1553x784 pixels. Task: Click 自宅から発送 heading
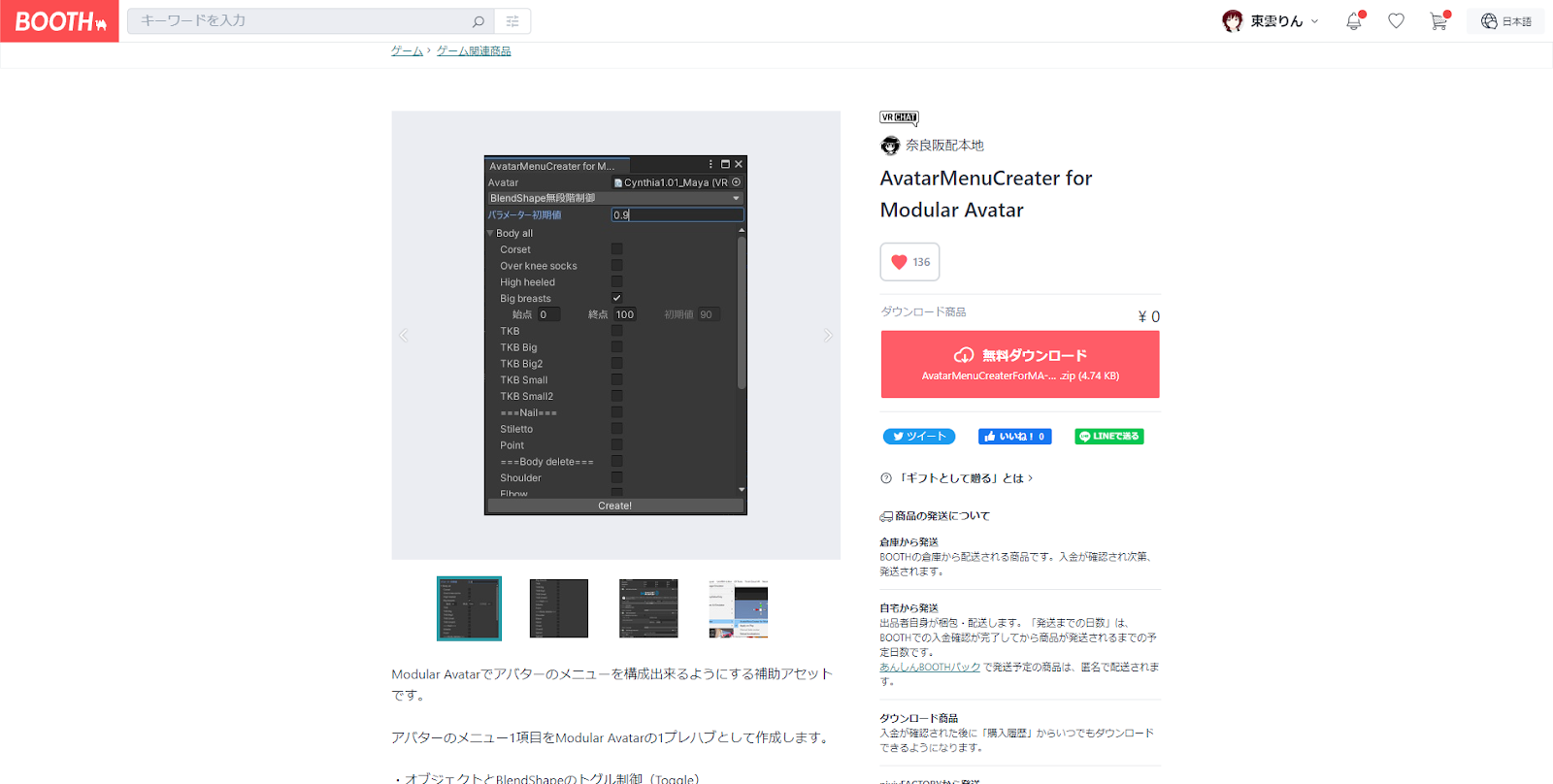[x=909, y=608]
